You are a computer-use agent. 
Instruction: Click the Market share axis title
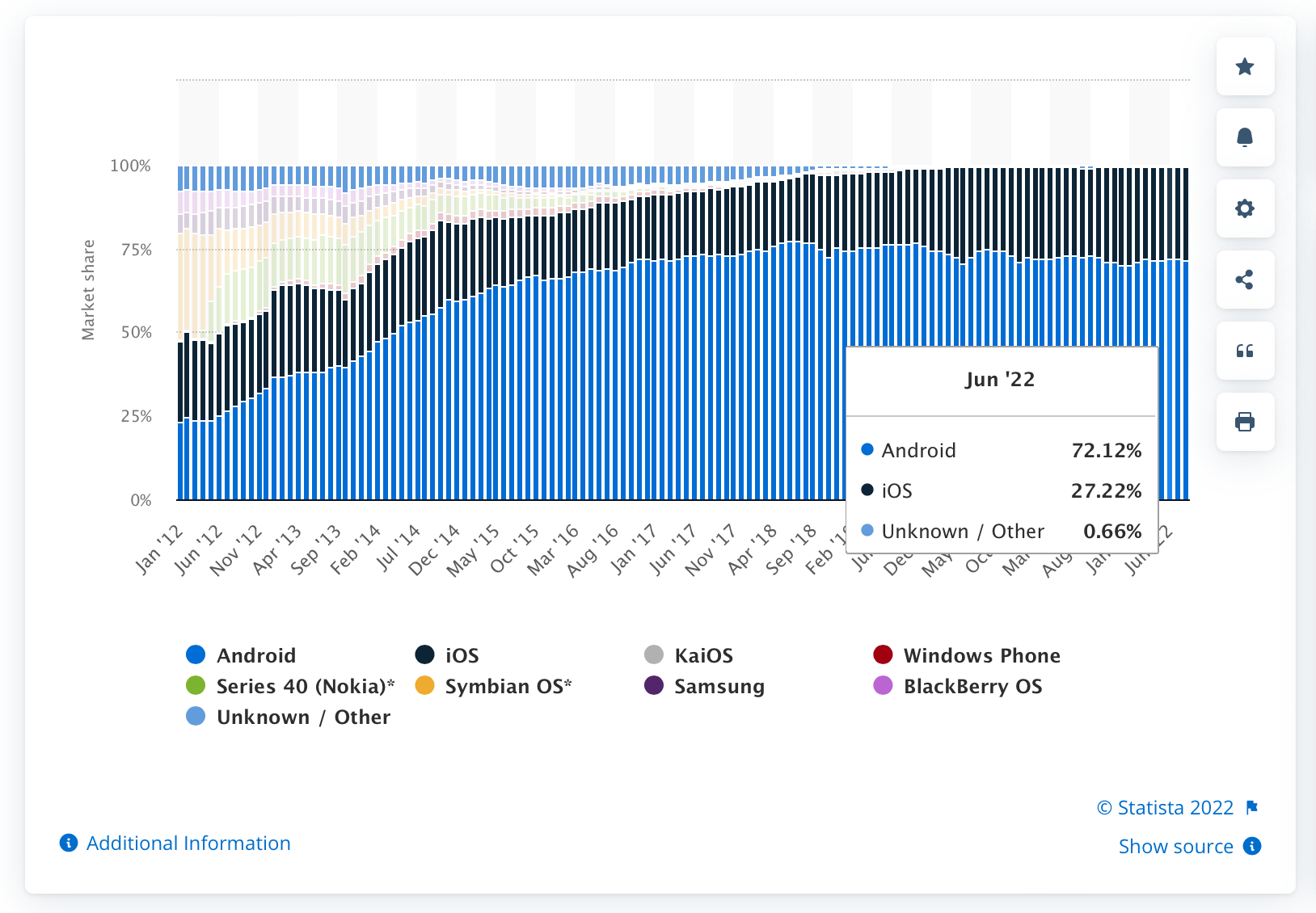tap(88, 290)
